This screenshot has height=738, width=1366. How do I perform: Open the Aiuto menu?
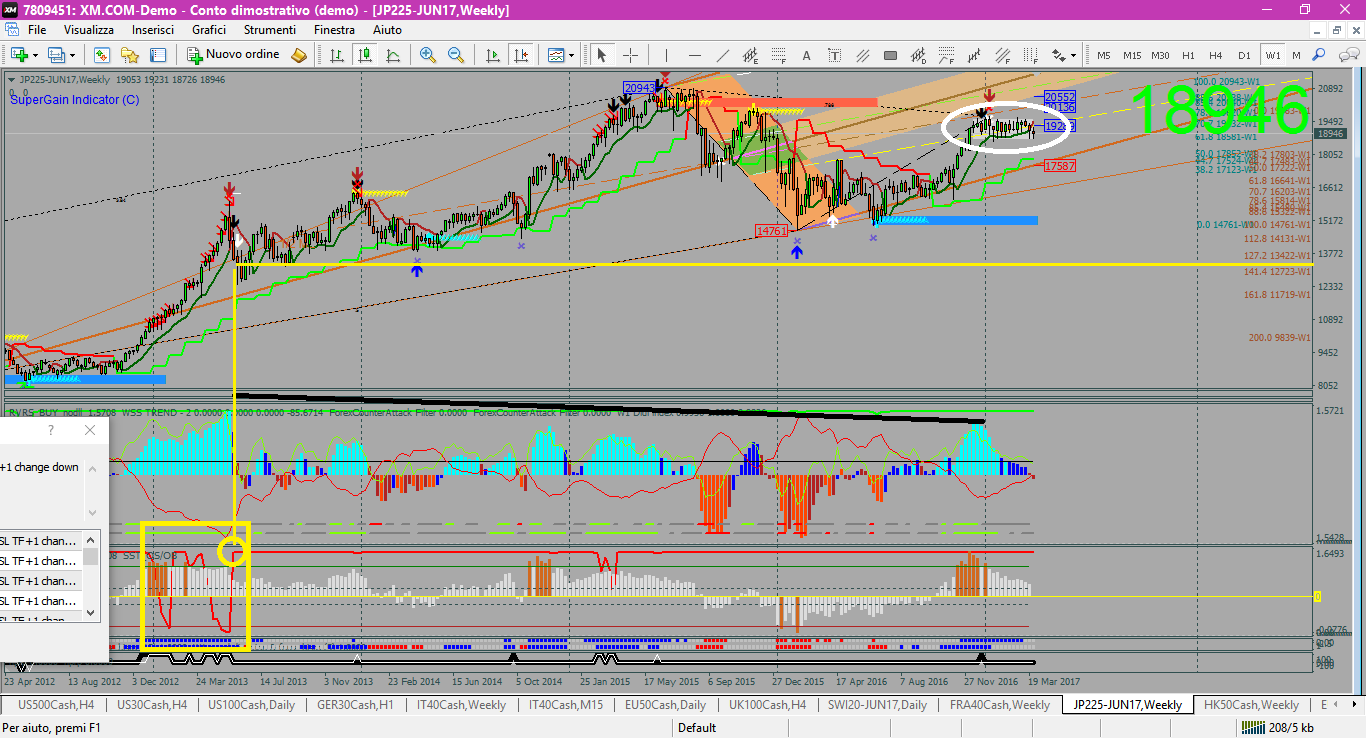pyautogui.click(x=387, y=30)
